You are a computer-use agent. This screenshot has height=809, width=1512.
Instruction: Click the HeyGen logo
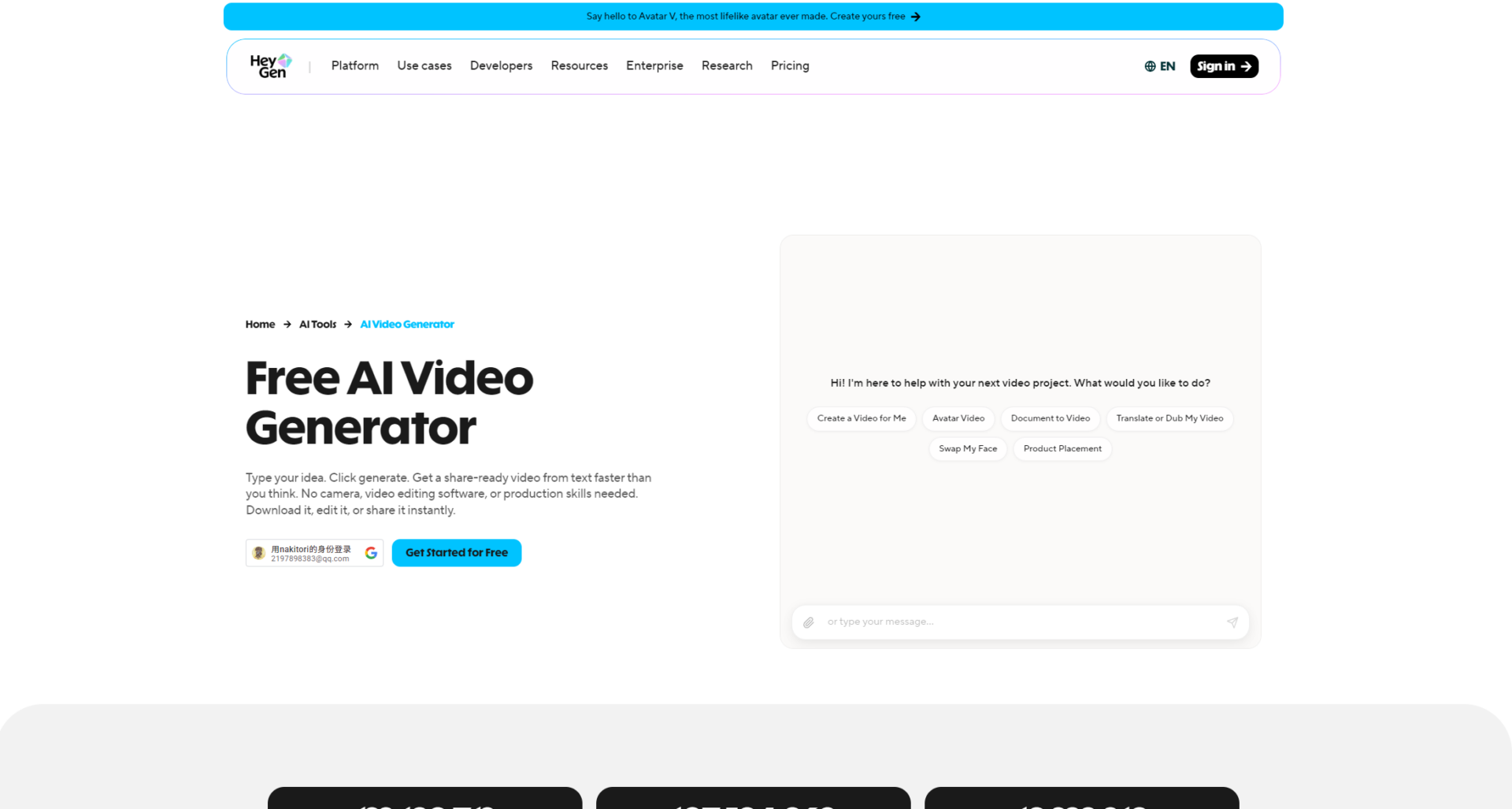pyautogui.click(x=271, y=66)
